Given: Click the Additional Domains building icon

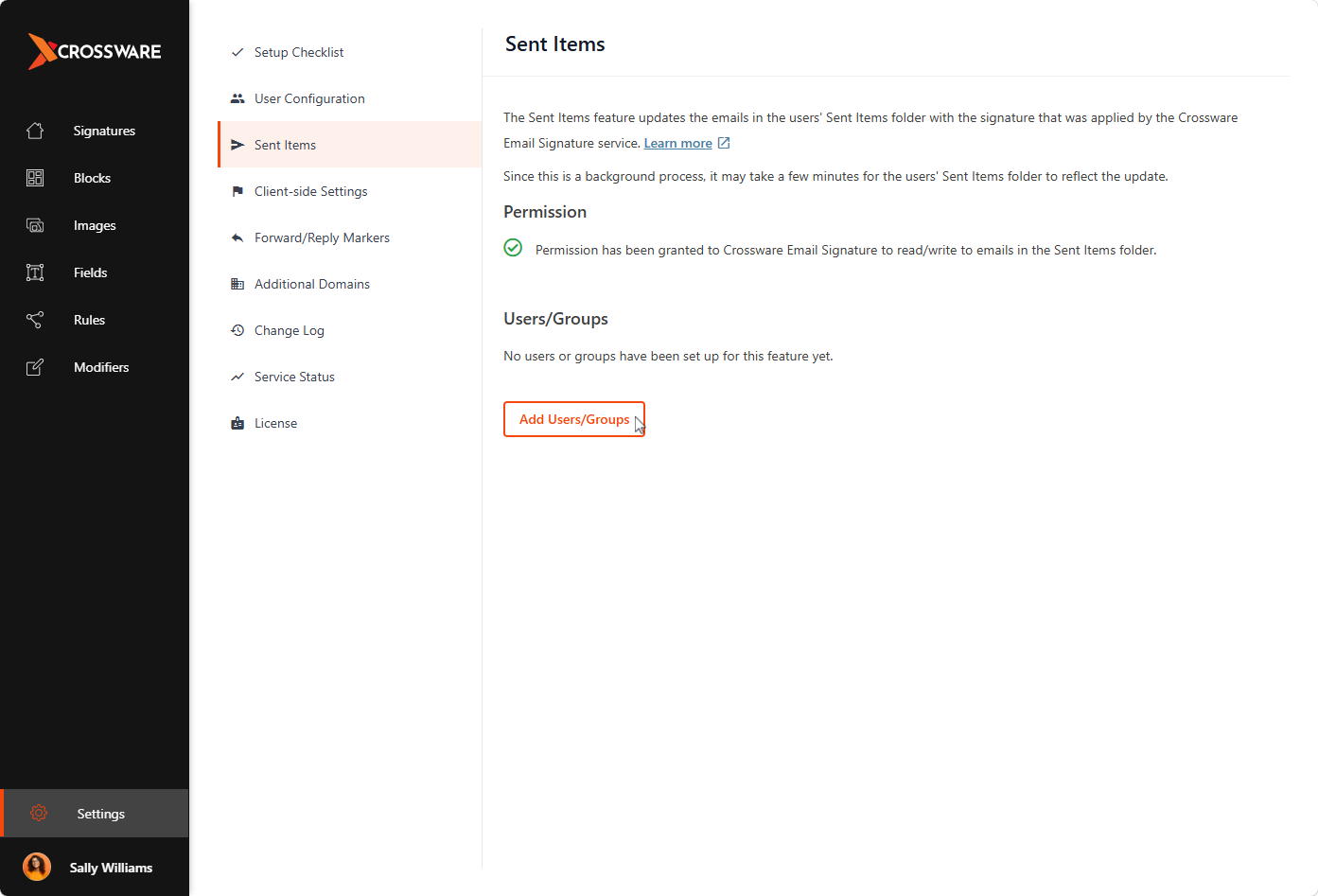Looking at the screenshot, I should [x=237, y=284].
